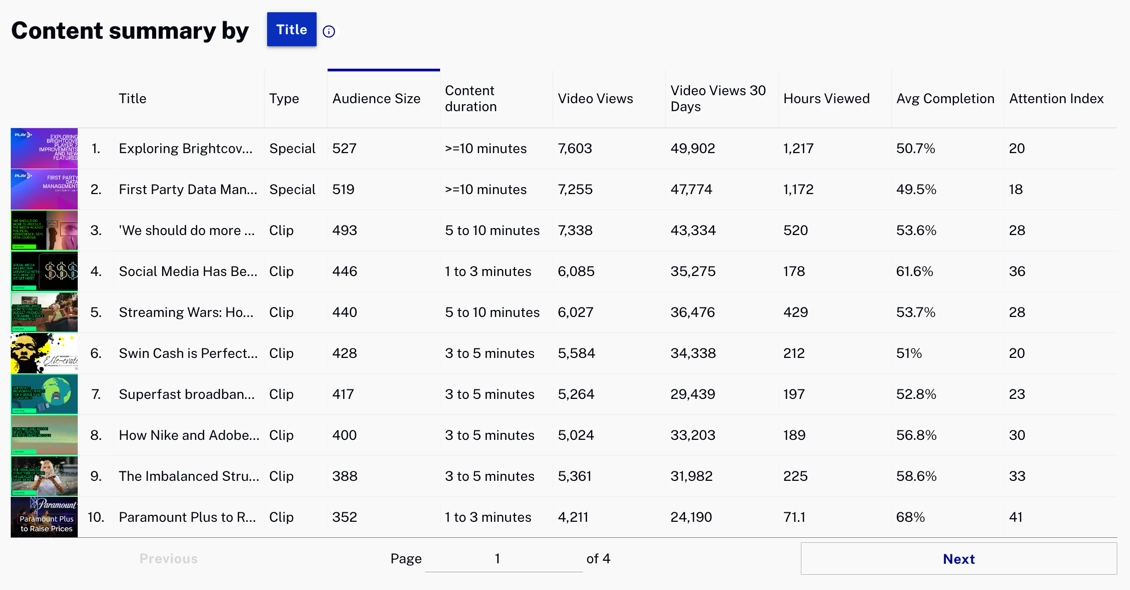Click the page number input field
This screenshot has width=1130, height=590.
point(503,559)
